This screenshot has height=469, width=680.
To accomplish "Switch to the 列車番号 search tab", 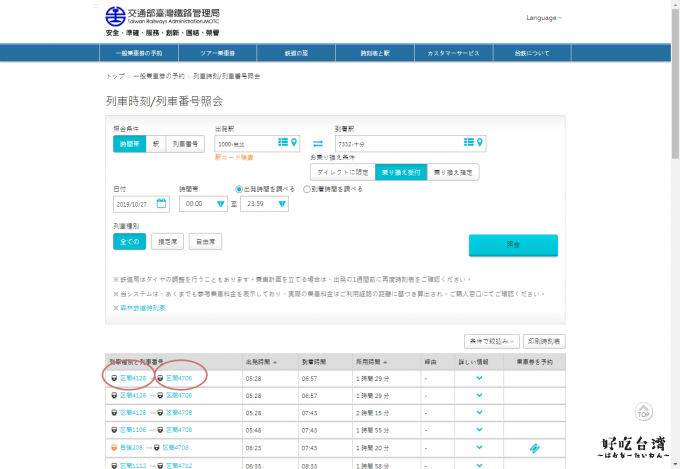I will [185, 143].
